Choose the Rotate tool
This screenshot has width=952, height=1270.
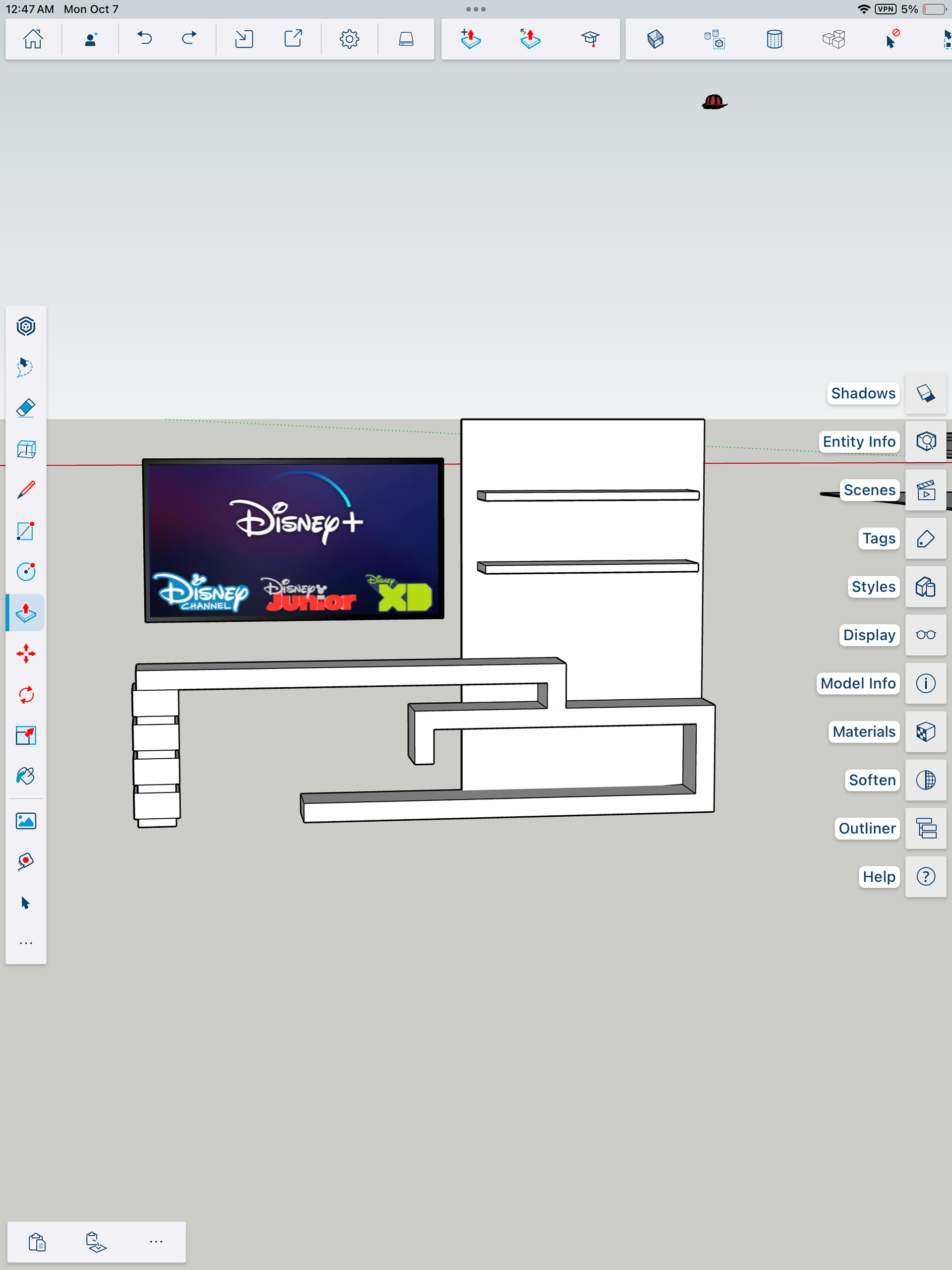point(26,695)
